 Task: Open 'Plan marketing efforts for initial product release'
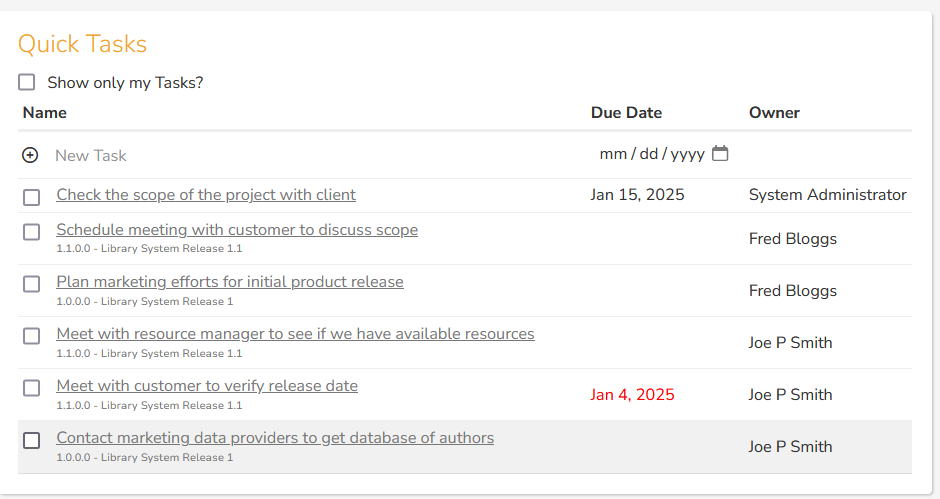pos(230,282)
